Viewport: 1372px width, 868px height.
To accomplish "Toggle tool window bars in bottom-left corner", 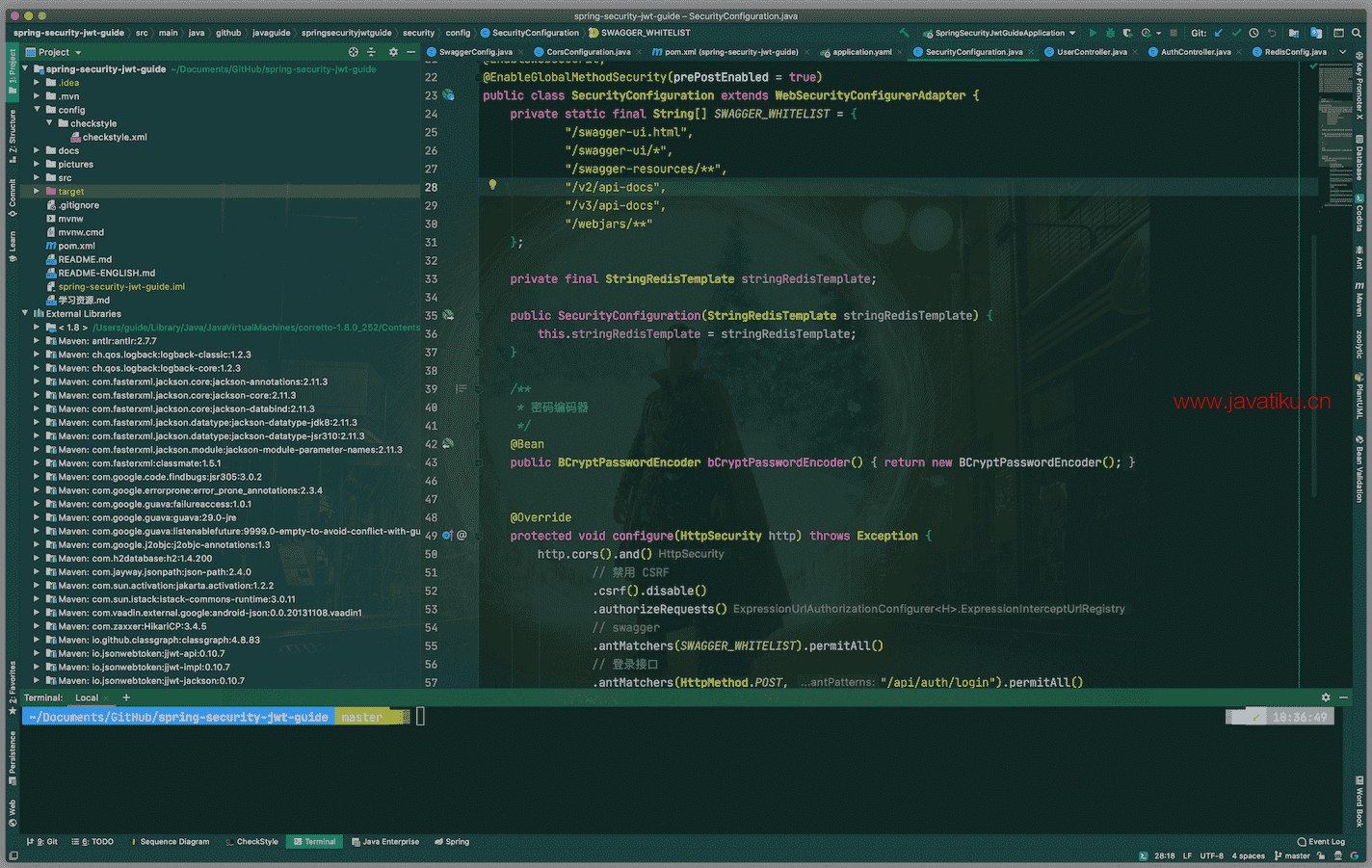I will tap(12, 855).
